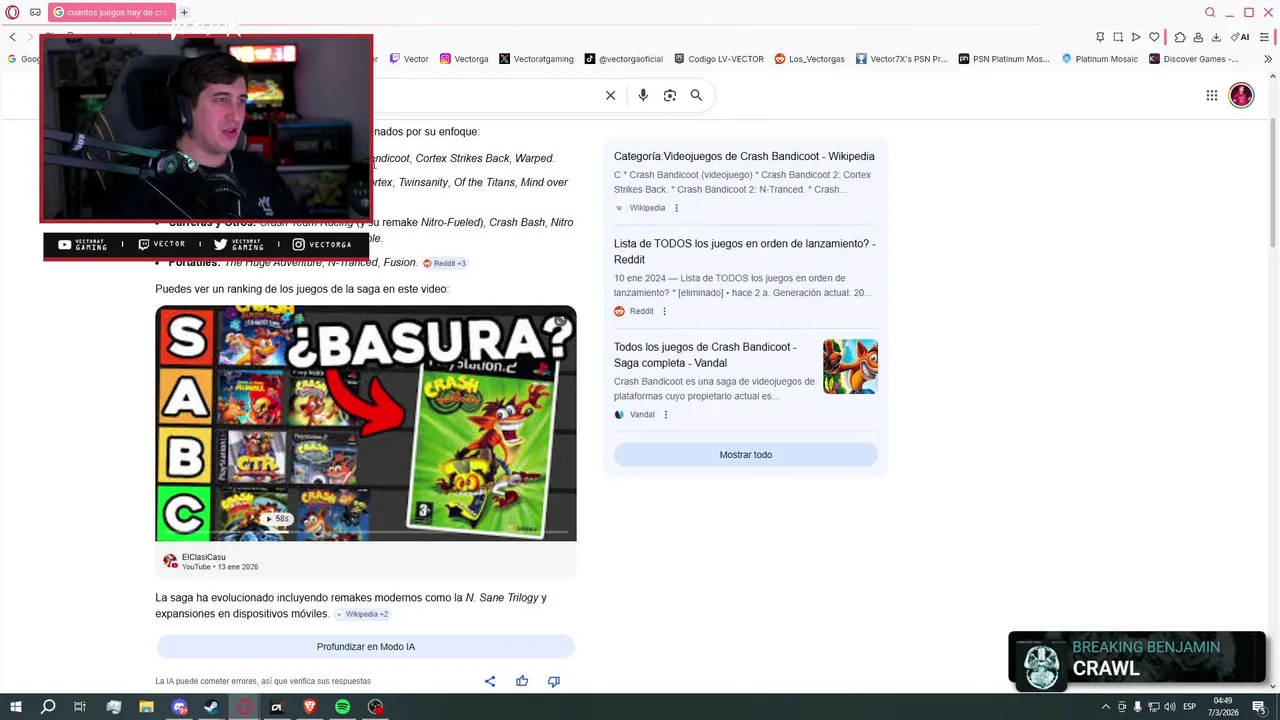
Task: Open Opera easy setup menu icon
Action: [1264, 38]
